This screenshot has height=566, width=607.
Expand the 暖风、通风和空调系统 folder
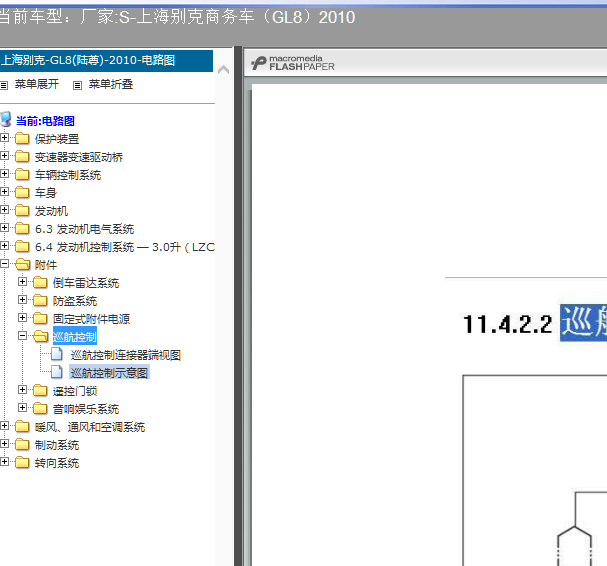coord(4,425)
